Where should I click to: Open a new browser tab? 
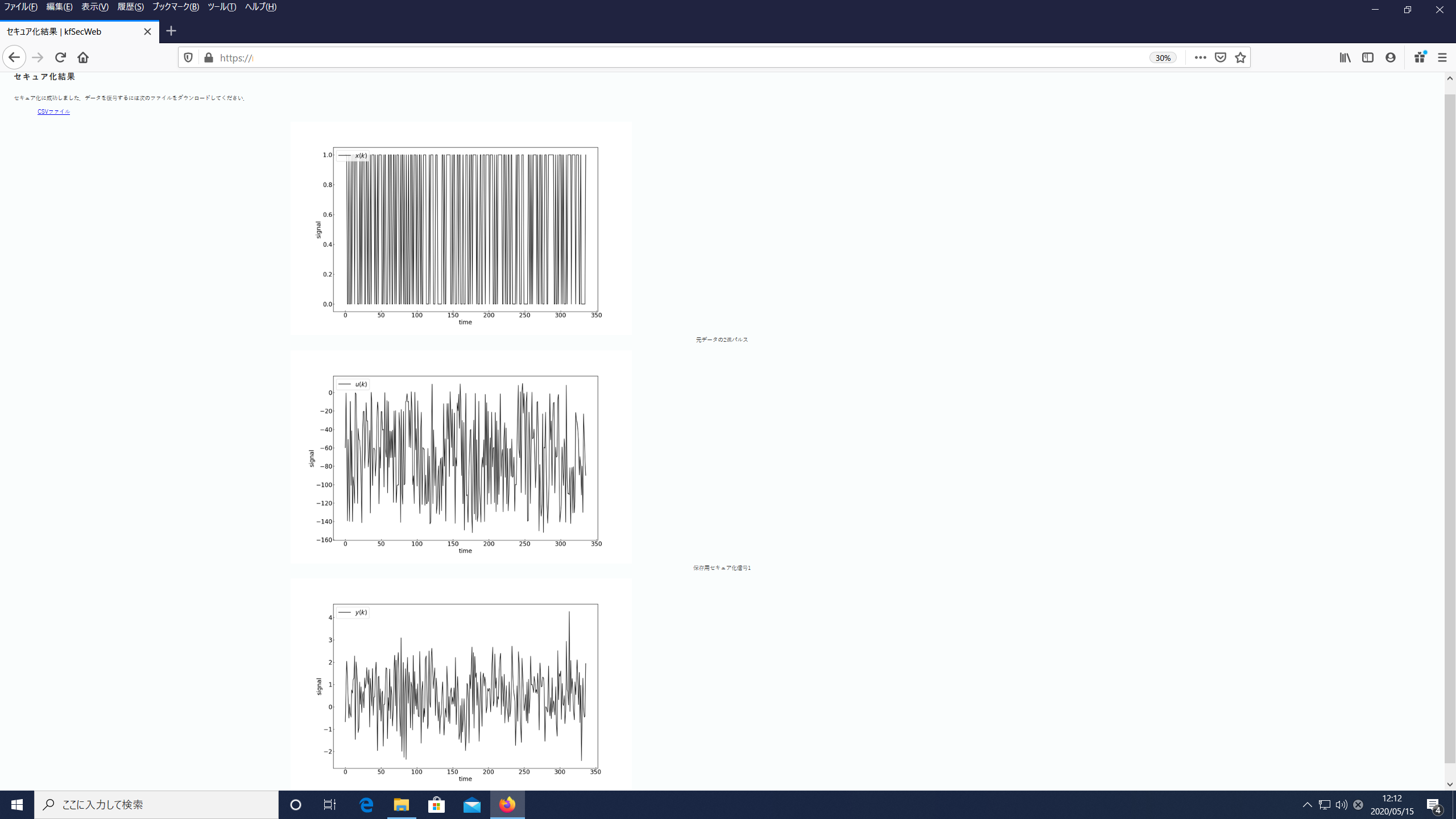pyautogui.click(x=171, y=31)
